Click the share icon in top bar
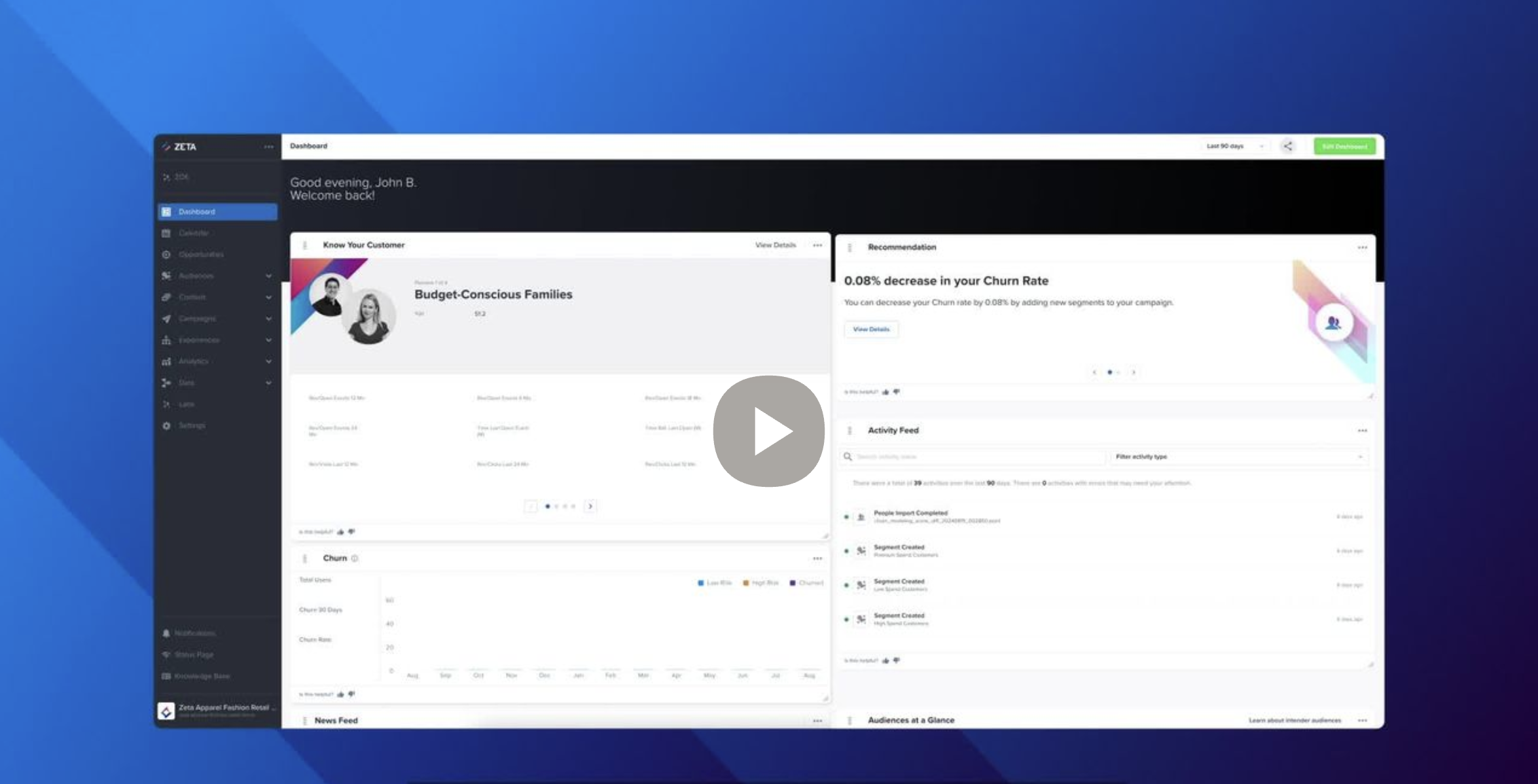 point(1287,146)
